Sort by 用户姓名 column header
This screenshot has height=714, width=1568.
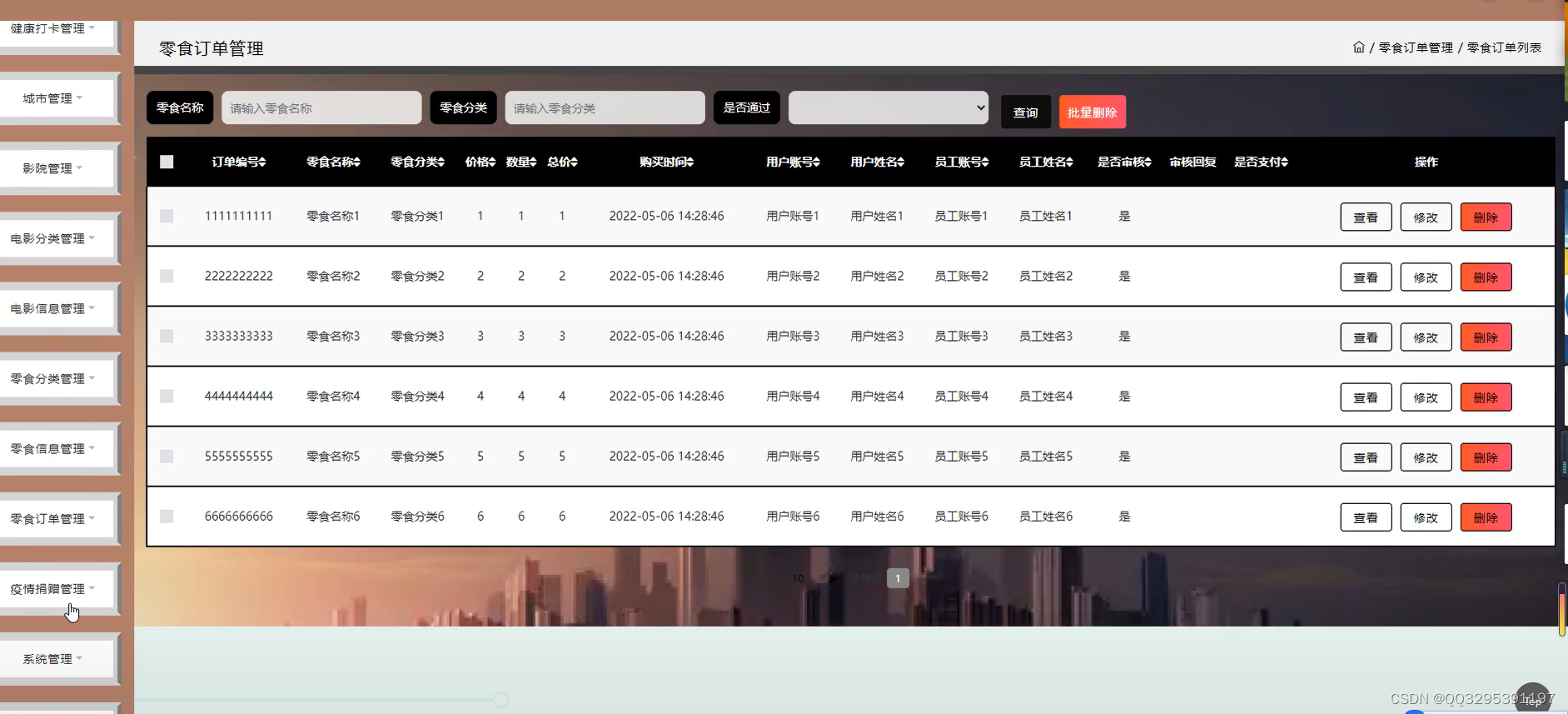pyautogui.click(x=877, y=162)
